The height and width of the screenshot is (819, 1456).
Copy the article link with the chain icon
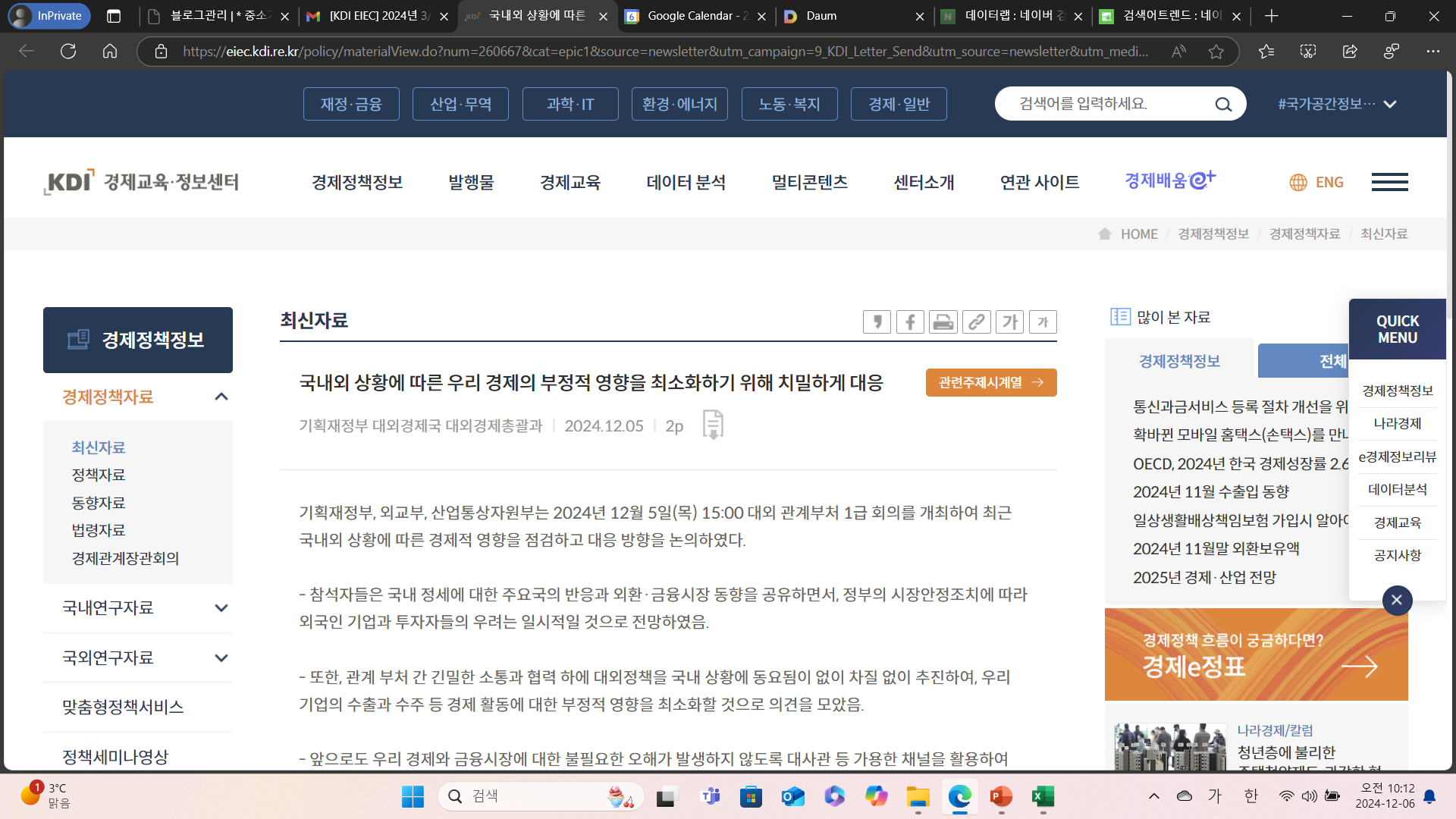coord(977,322)
